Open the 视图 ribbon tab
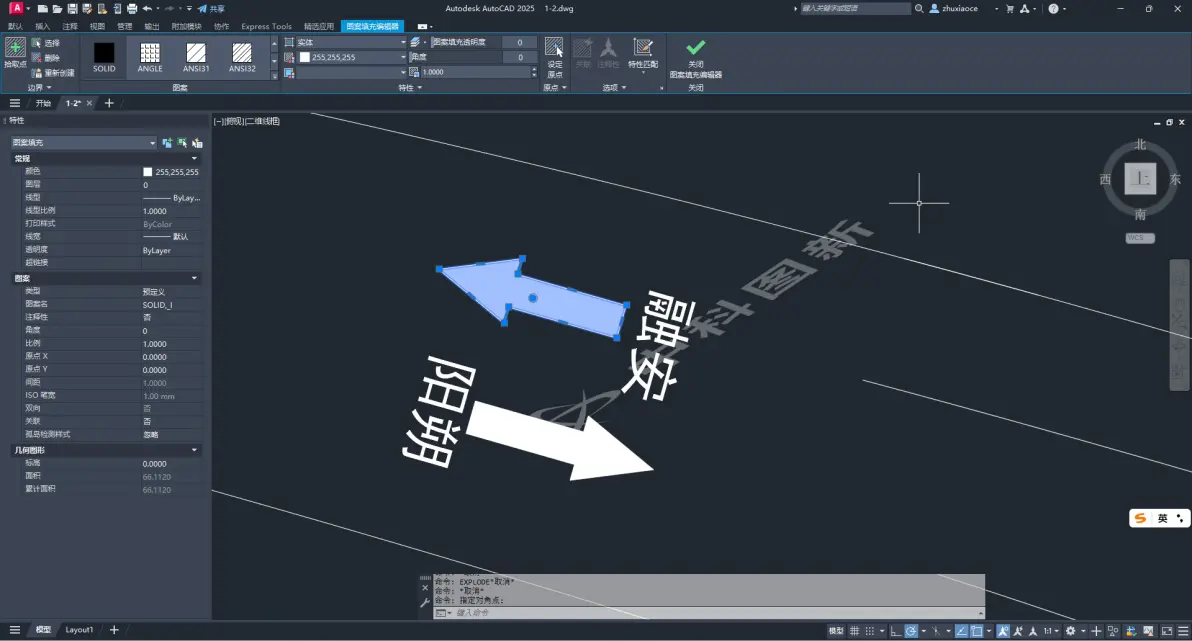 coord(97,26)
